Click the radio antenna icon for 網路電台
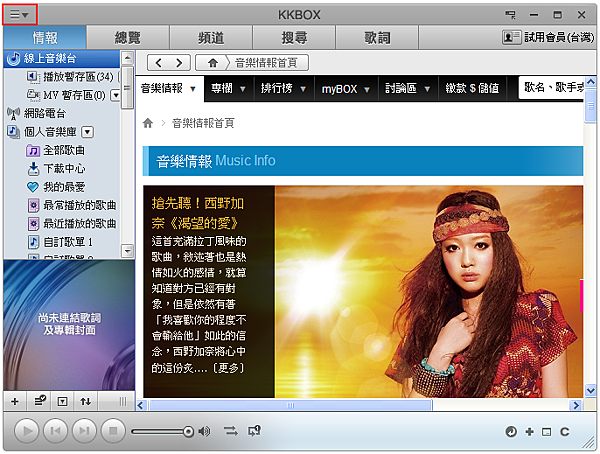 click(14, 113)
